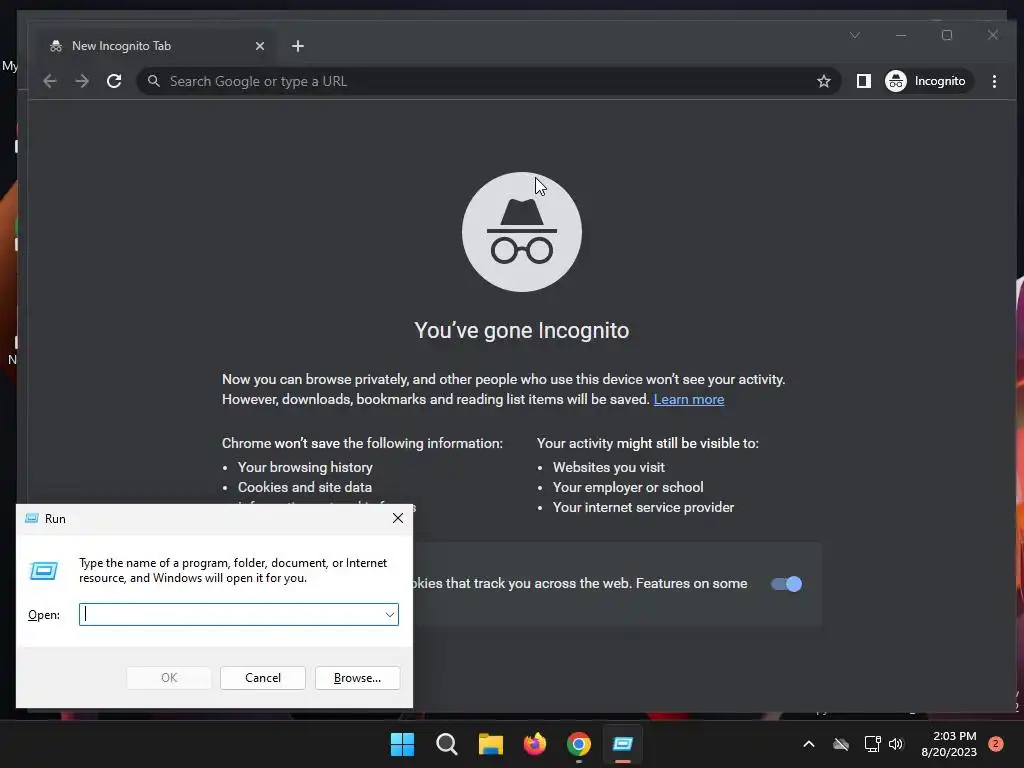The height and width of the screenshot is (768, 1024).
Task: Click Your internet service provider text
Action: pos(643,507)
